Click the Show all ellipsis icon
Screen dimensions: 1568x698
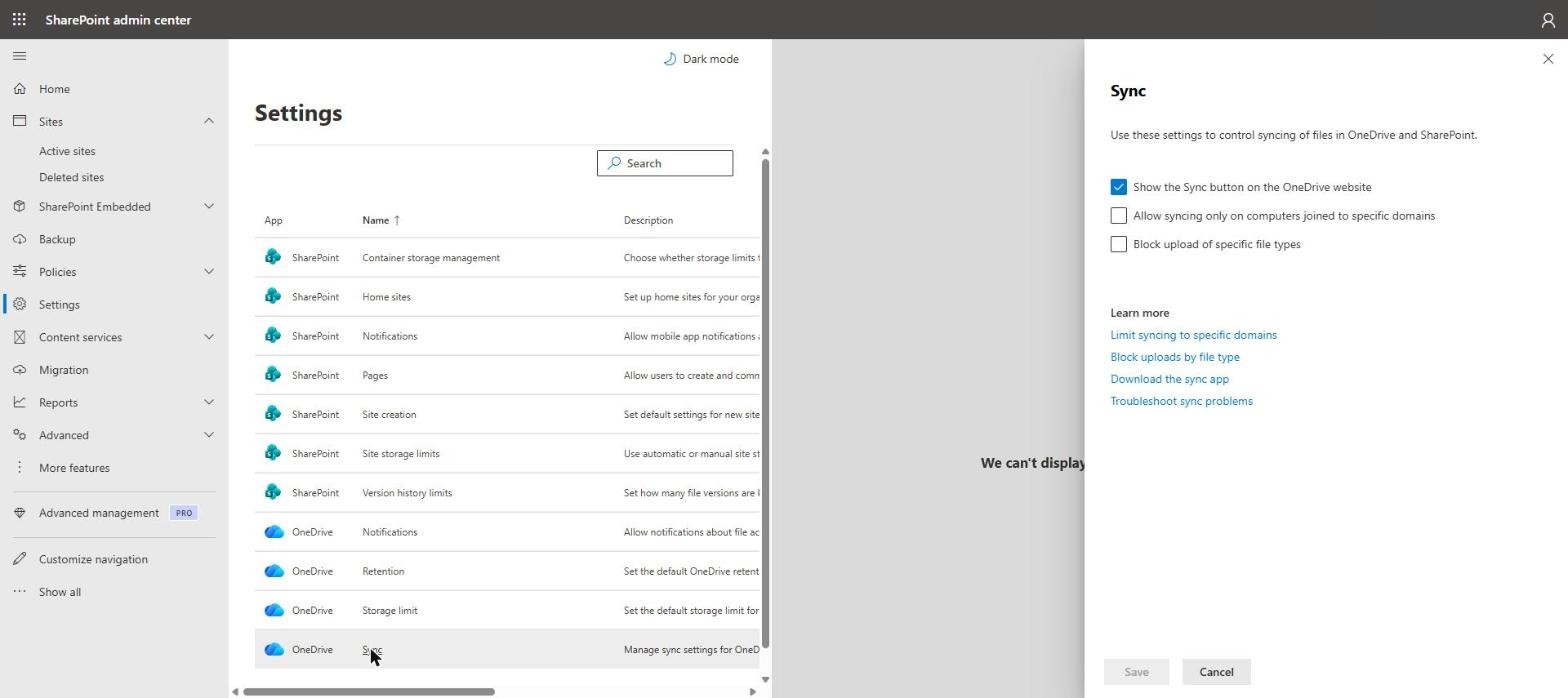(x=19, y=591)
